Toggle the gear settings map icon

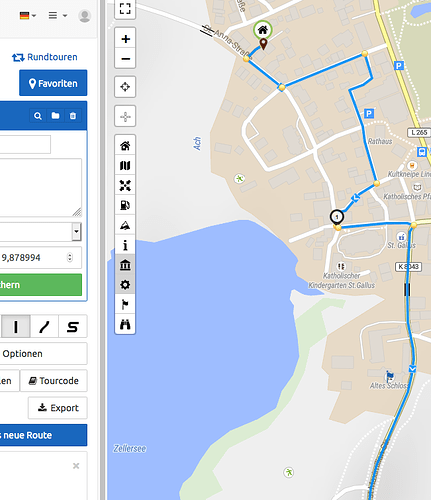[125, 284]
